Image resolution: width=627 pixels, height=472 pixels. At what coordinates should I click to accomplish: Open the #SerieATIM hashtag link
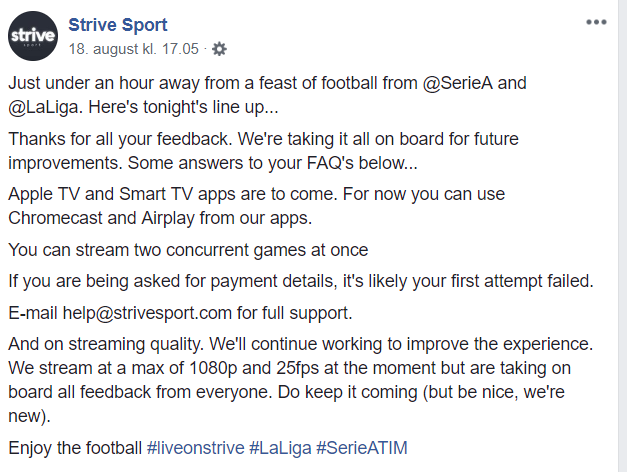point(362,447)
